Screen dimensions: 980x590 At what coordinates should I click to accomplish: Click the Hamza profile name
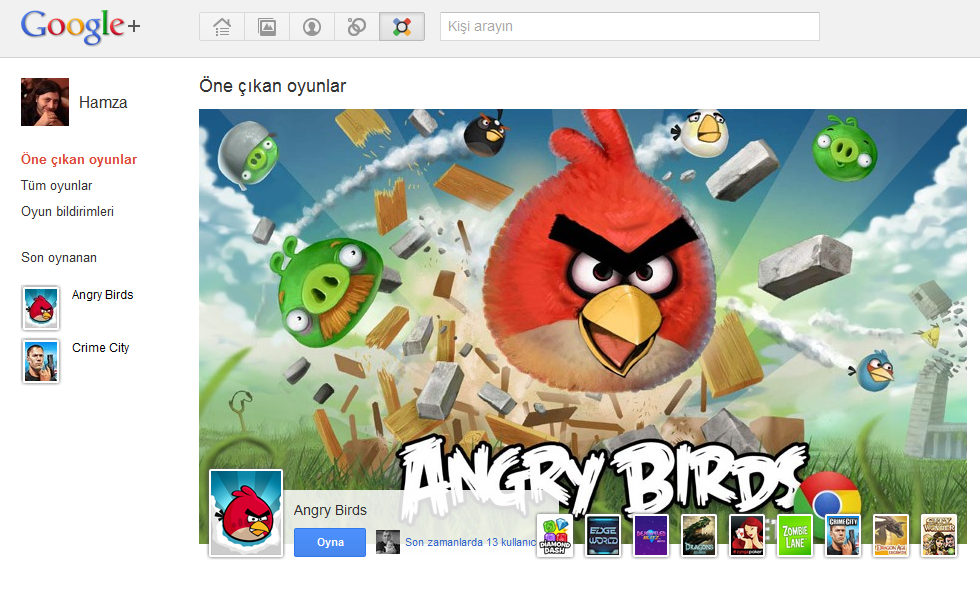(103, 102)
